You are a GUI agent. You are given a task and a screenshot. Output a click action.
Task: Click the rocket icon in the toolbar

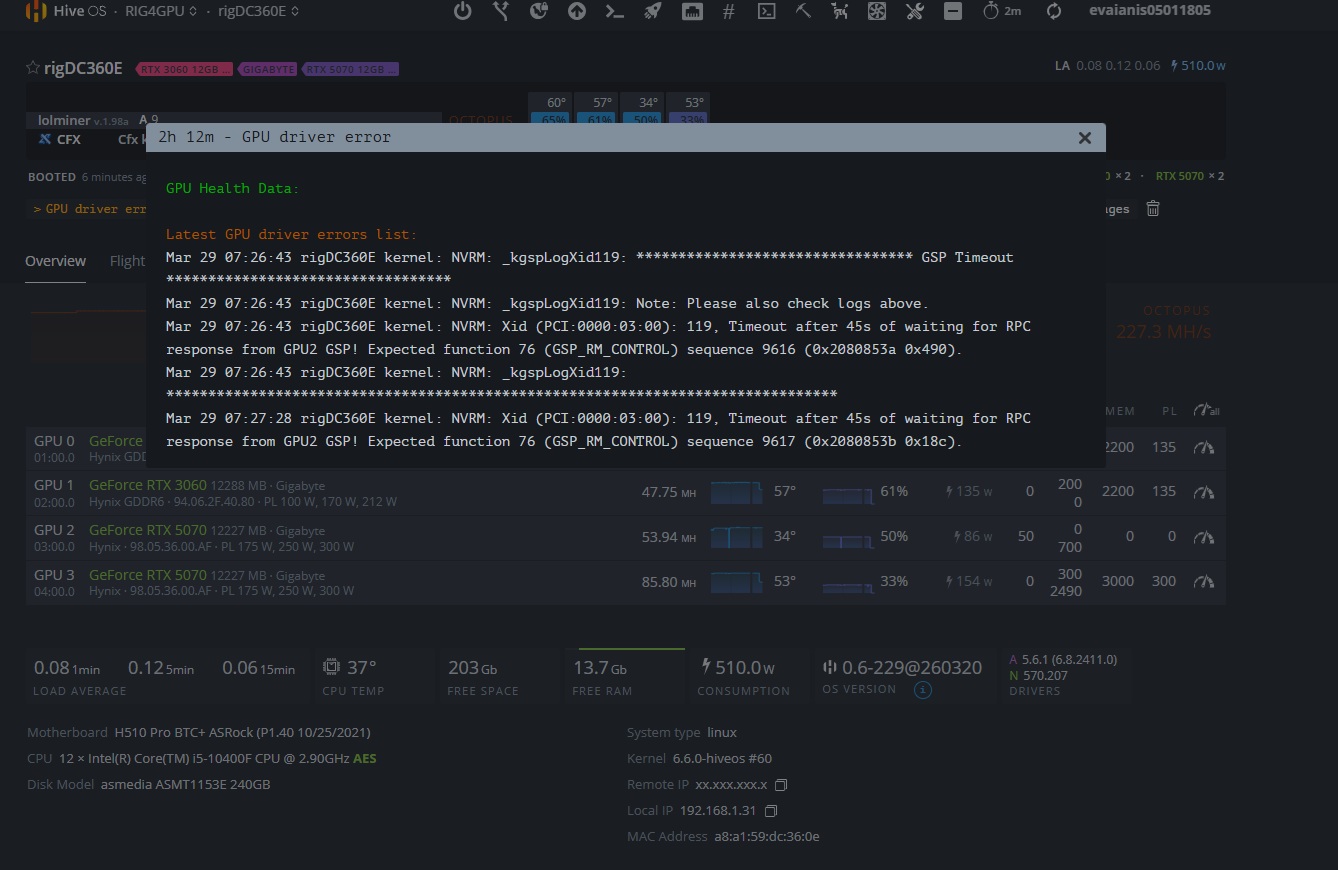point(652,11)
